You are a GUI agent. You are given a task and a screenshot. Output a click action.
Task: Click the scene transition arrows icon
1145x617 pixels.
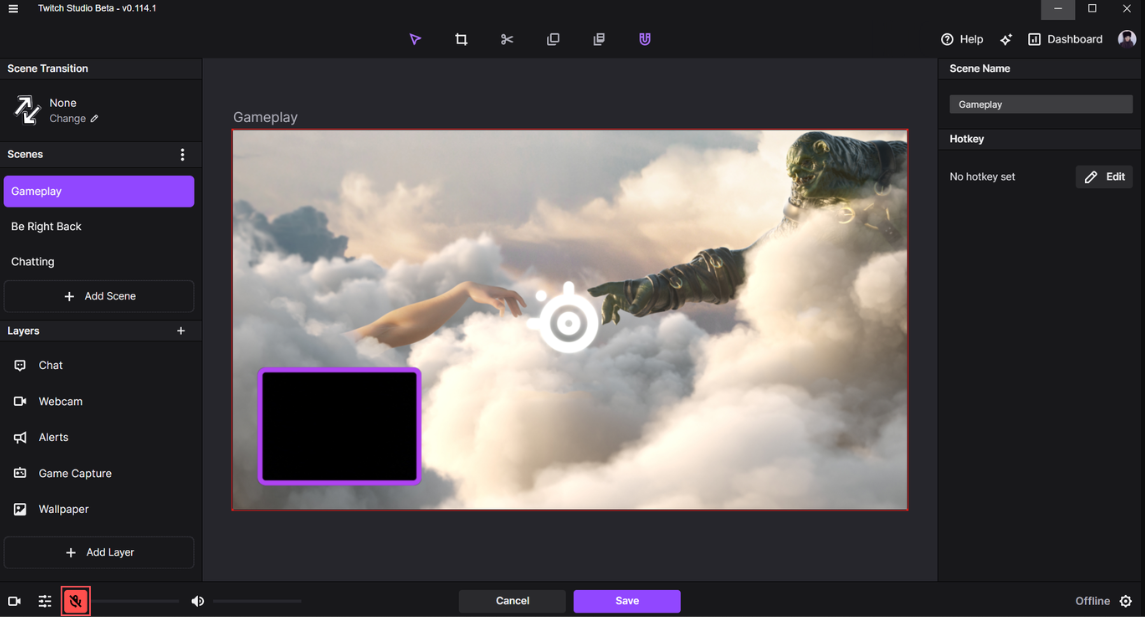27,110
